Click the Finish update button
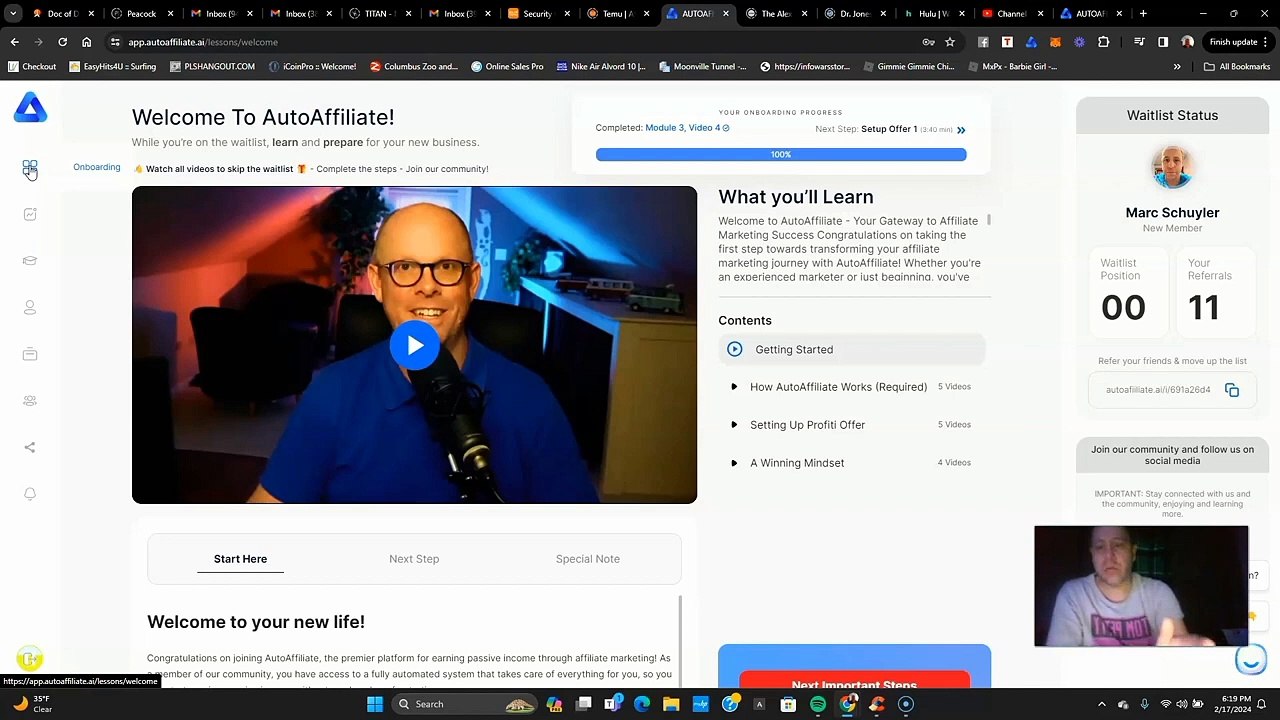Screen dimensions: 1280x720 (x=1239, y=42)
